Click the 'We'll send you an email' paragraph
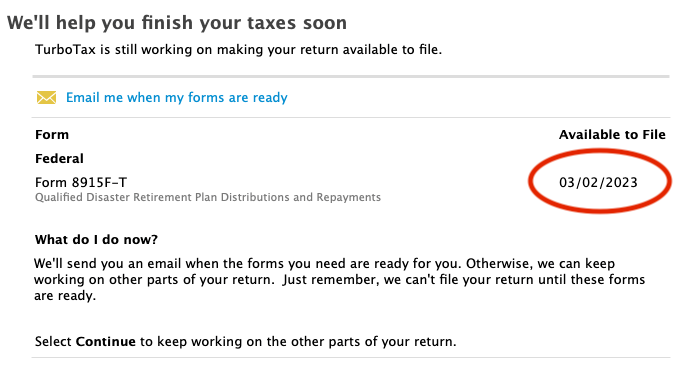Viewport: 690px width, 382px height. pyautogui.click(x=340, y=279)
